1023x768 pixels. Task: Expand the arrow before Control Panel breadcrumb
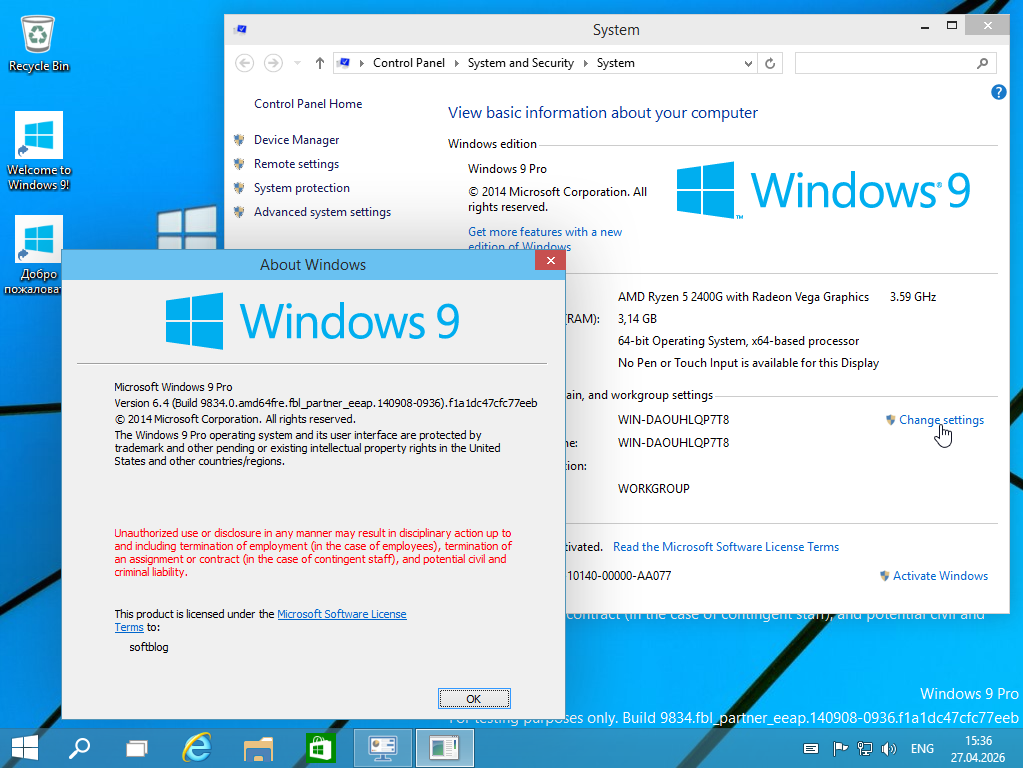pos(361,63)
